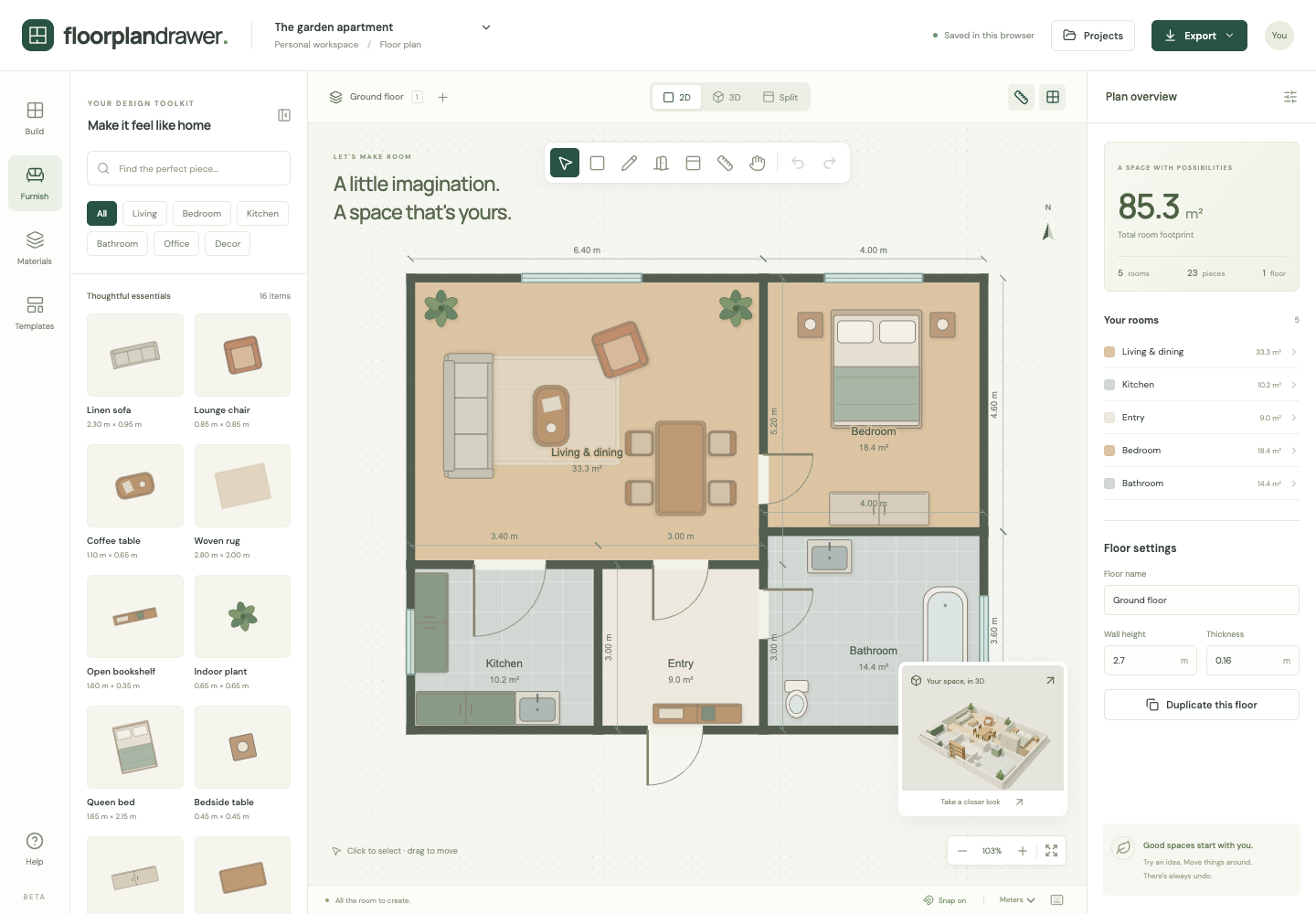
Task: Open the Projects button
Action: [x=1093, y=36]
